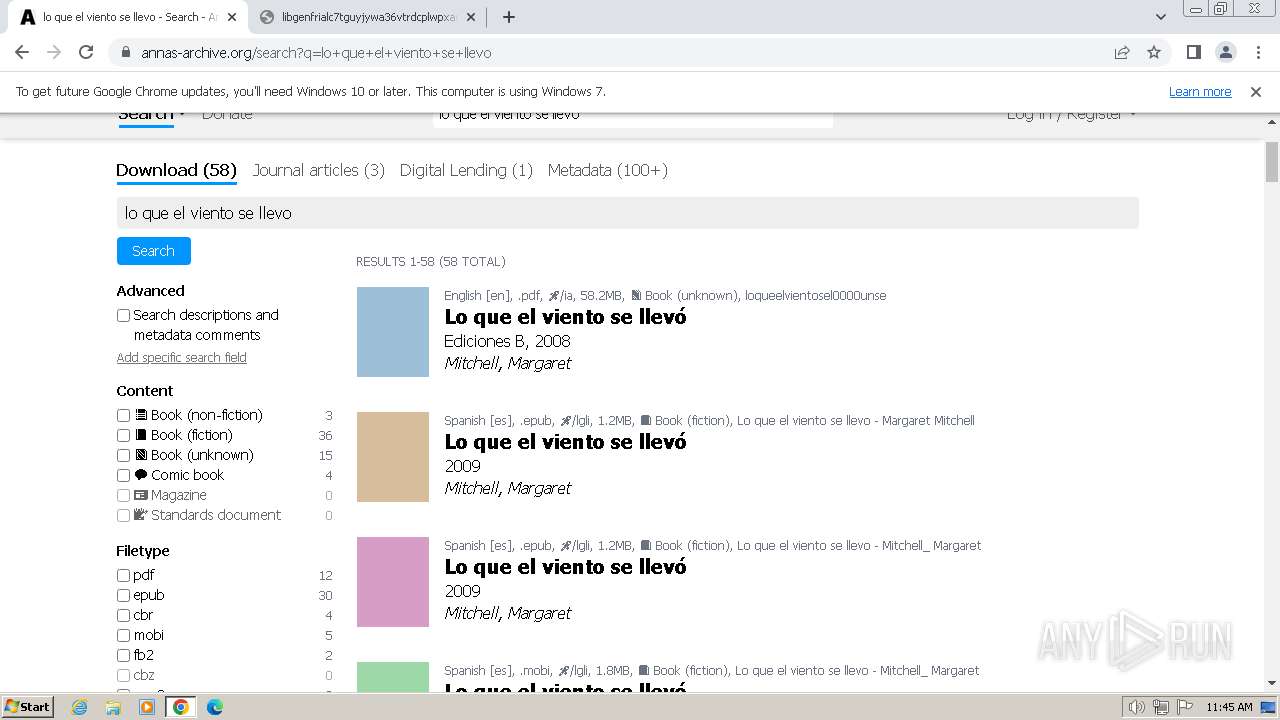Screen dimensions: 1280x720
Task: Click the RESULTS 1-58 (58 TOTAL) text
Action: [431, 262]
